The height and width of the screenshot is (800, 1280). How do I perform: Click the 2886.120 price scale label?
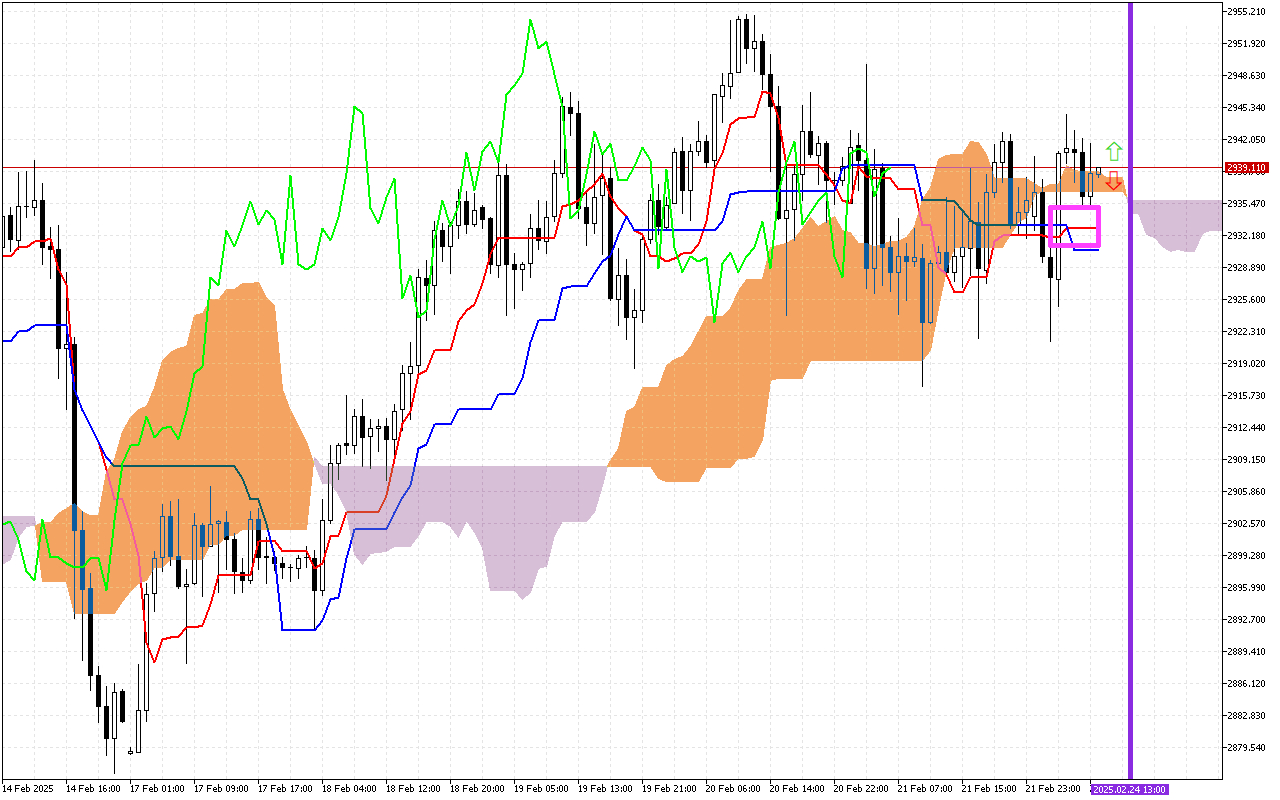tap(1247, 684)
